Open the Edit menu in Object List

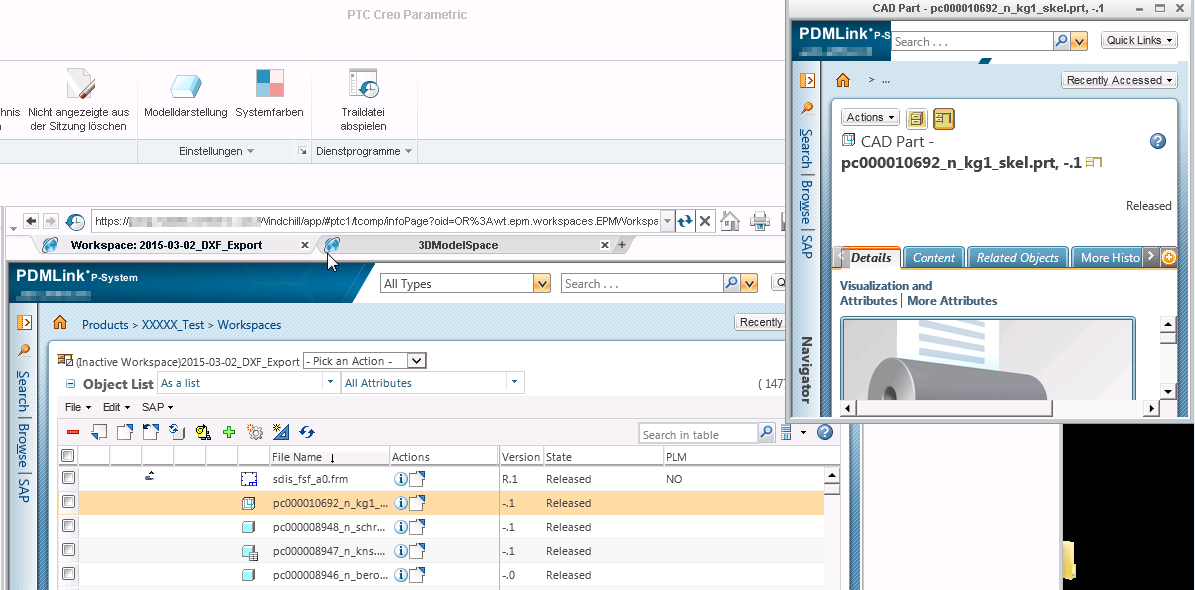[117, 407]
